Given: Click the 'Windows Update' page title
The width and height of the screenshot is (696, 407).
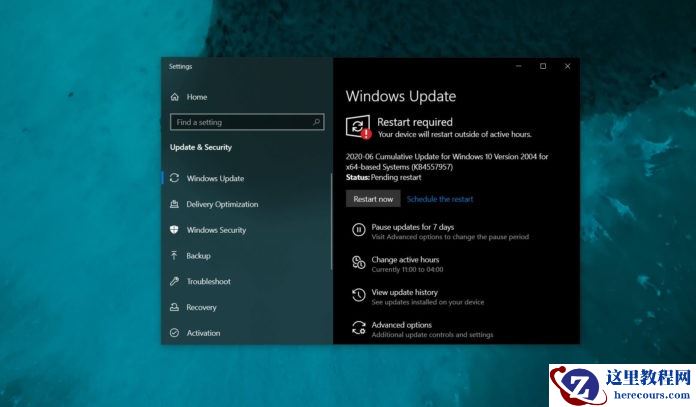Looking at the screenshot, I should tap(401, 96).
